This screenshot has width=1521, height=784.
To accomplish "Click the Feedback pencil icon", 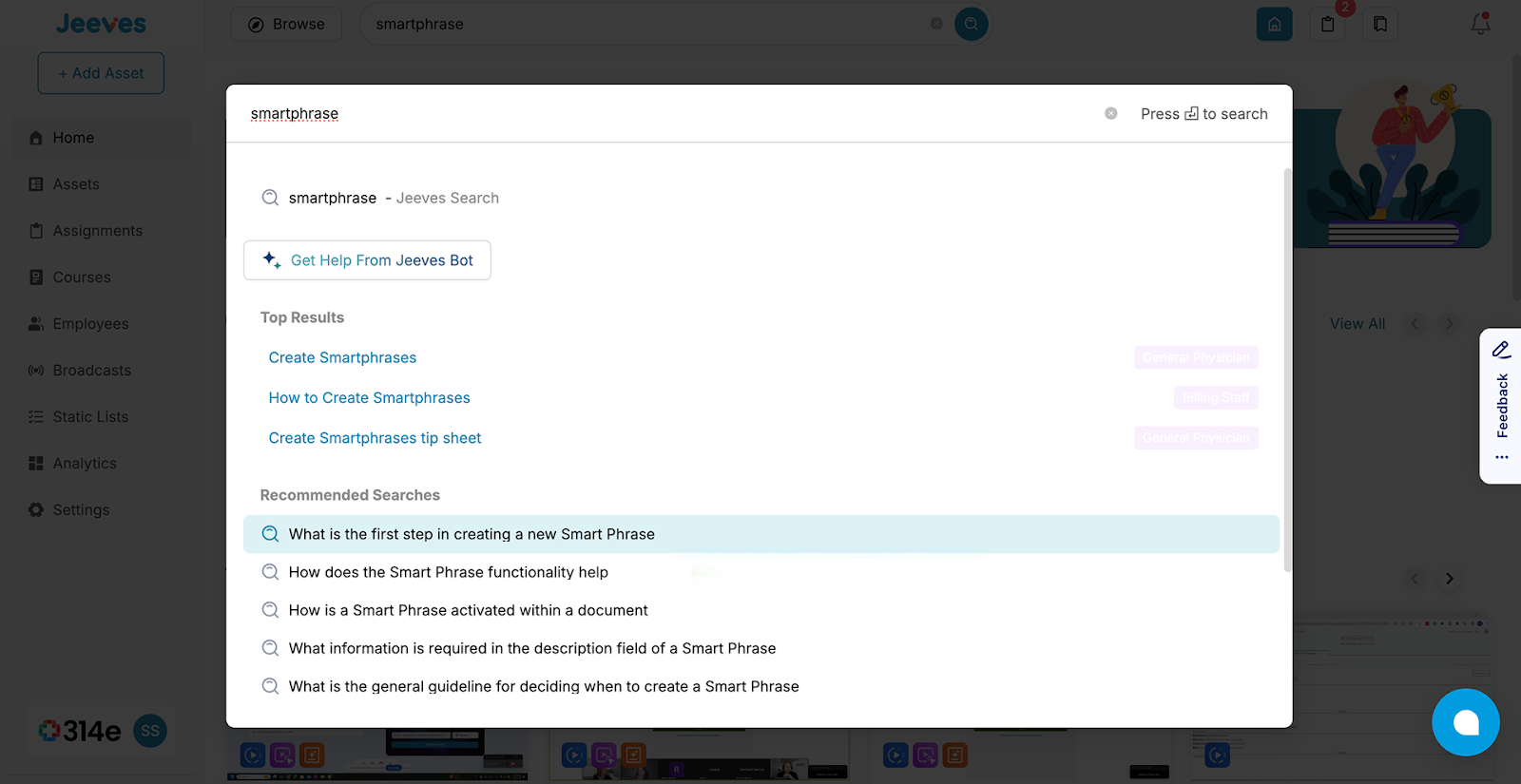I will point(1501,350).
